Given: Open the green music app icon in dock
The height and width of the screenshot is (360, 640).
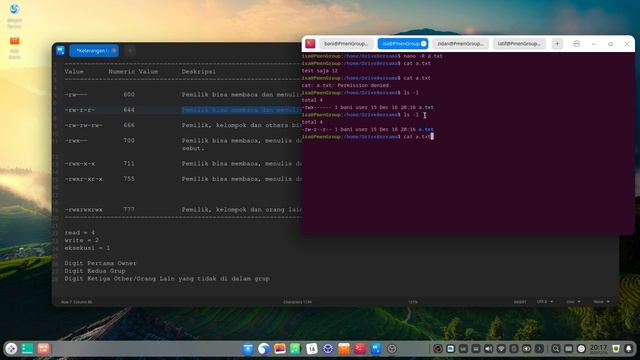Looking at the screenshot, I should click(296, 349).
